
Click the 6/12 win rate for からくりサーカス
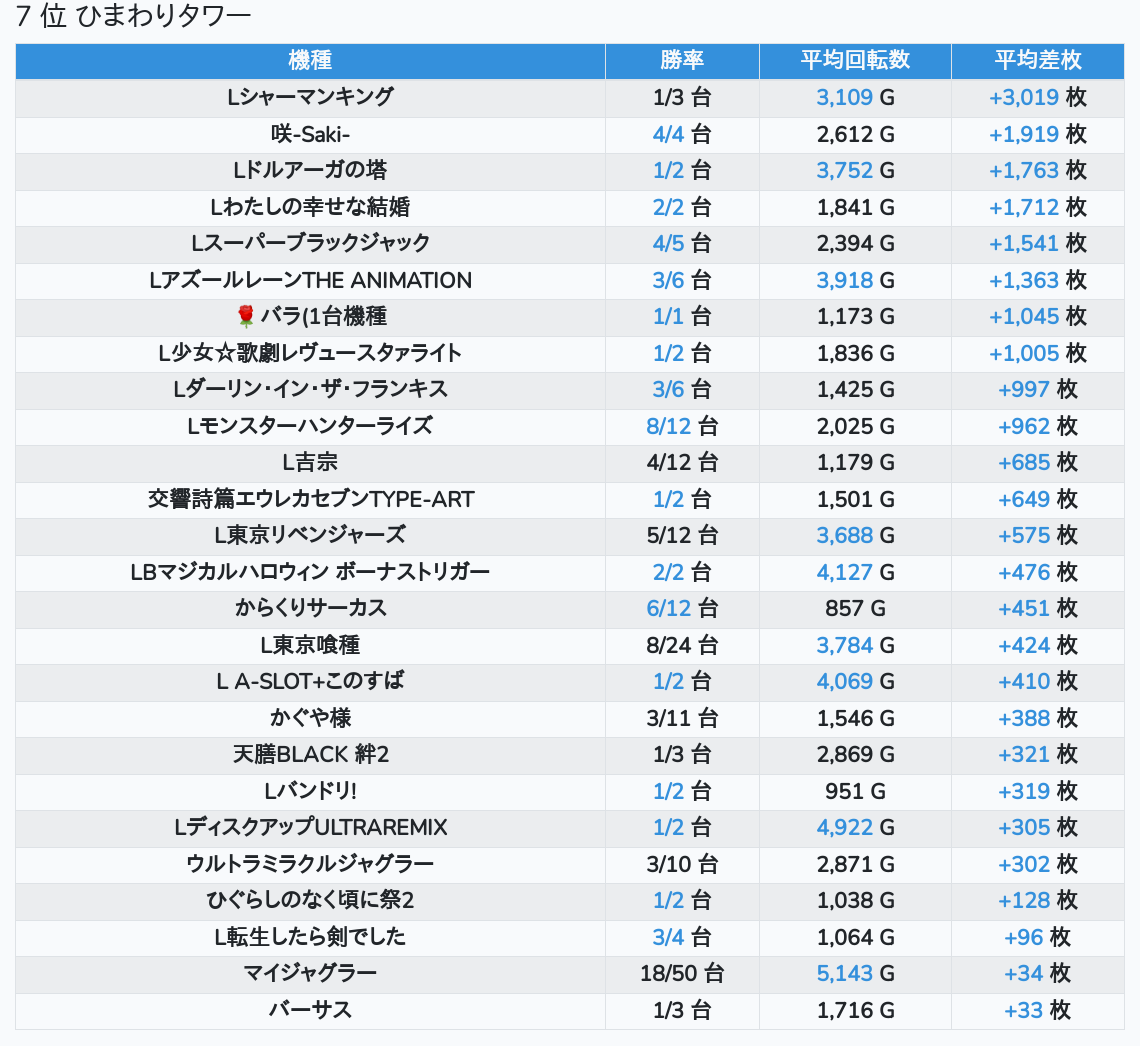click(669, 608)
